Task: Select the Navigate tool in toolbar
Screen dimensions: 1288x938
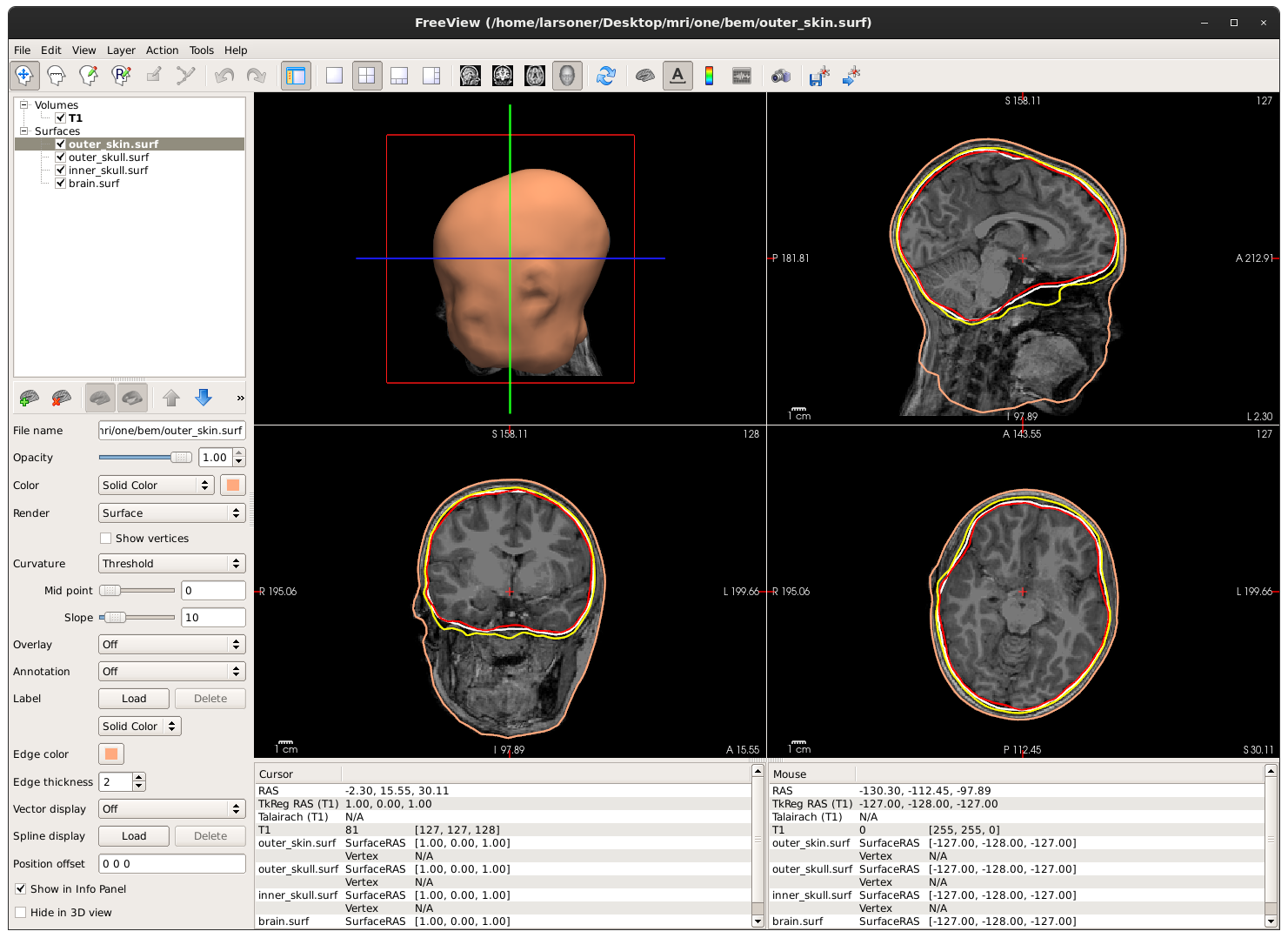Action: pyautogui.click(x=24, y=76)
